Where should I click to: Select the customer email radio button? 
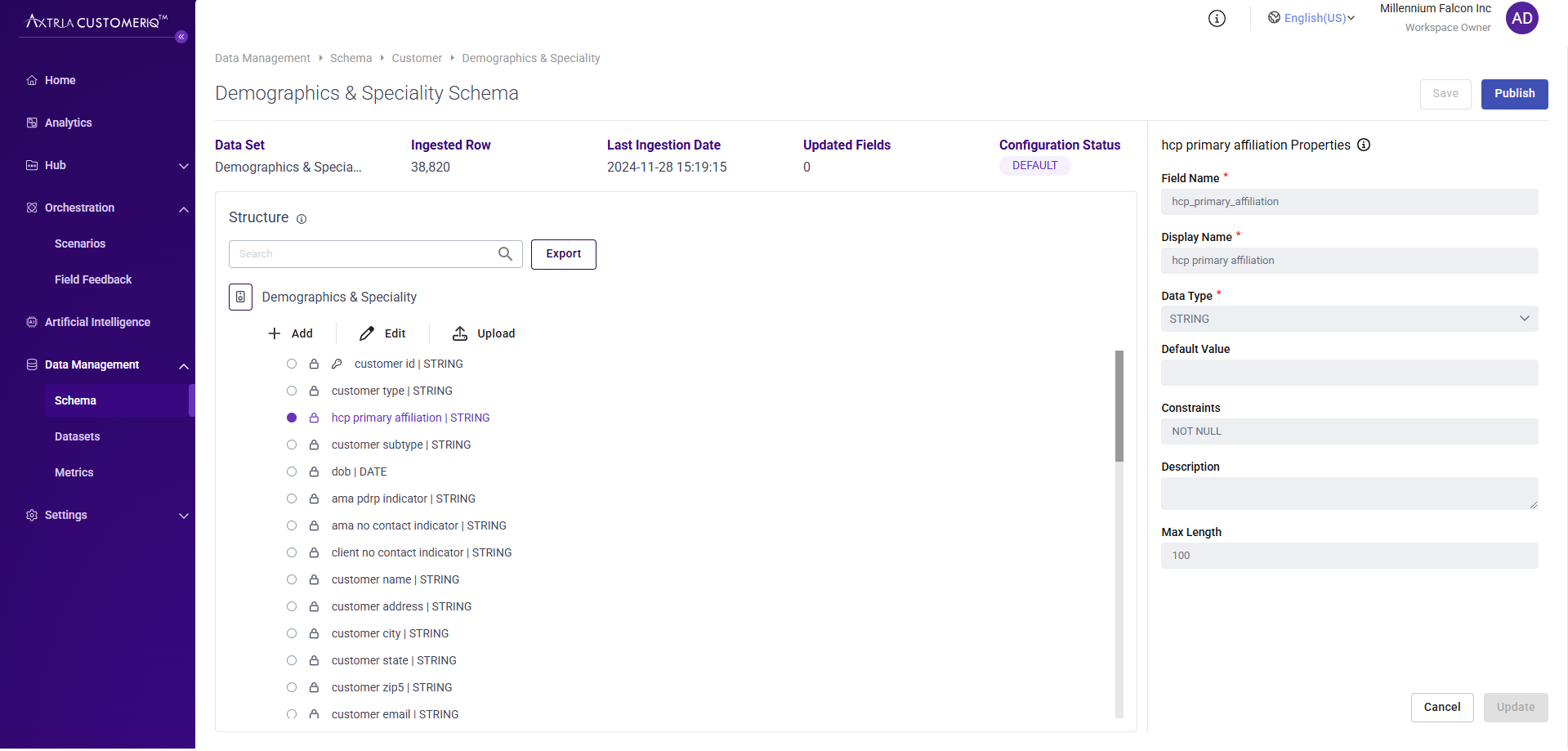291,714
